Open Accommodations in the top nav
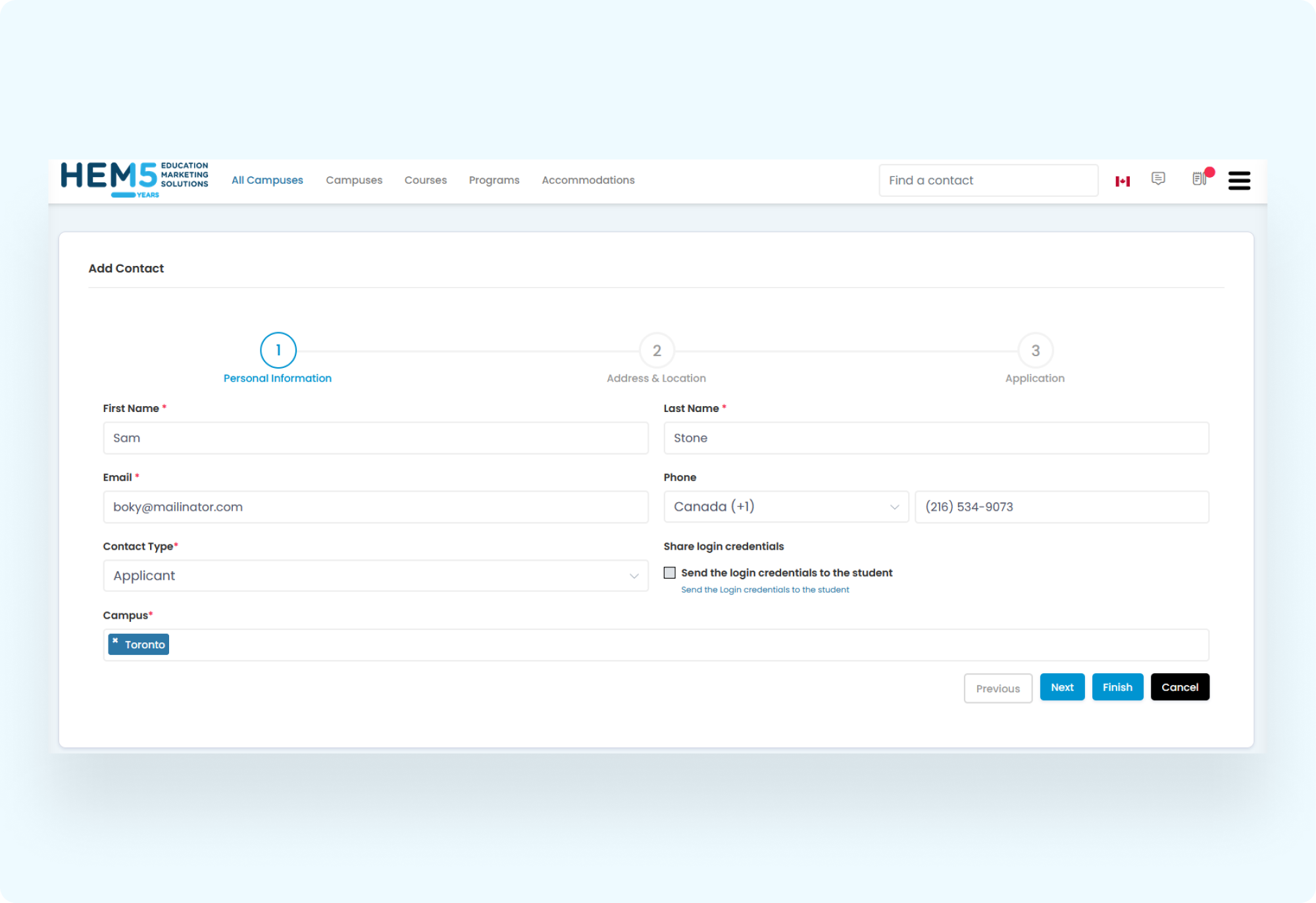The width and height of the screenshot is (1316, 903). (588, 180)
